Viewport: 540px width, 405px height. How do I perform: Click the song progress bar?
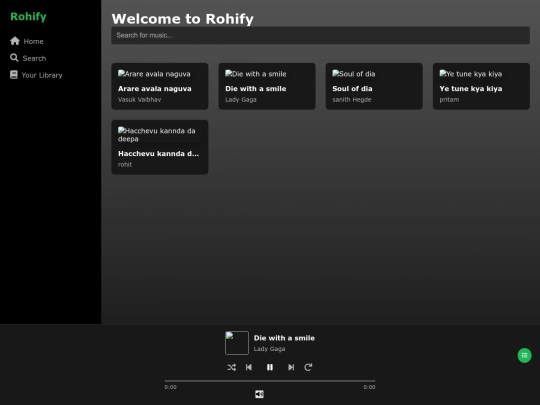[270, 381]
